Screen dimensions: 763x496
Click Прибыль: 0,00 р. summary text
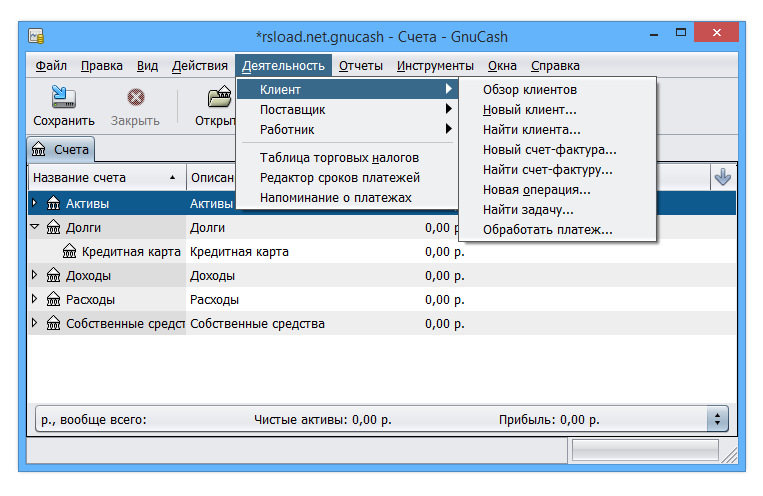click(549, 420)
